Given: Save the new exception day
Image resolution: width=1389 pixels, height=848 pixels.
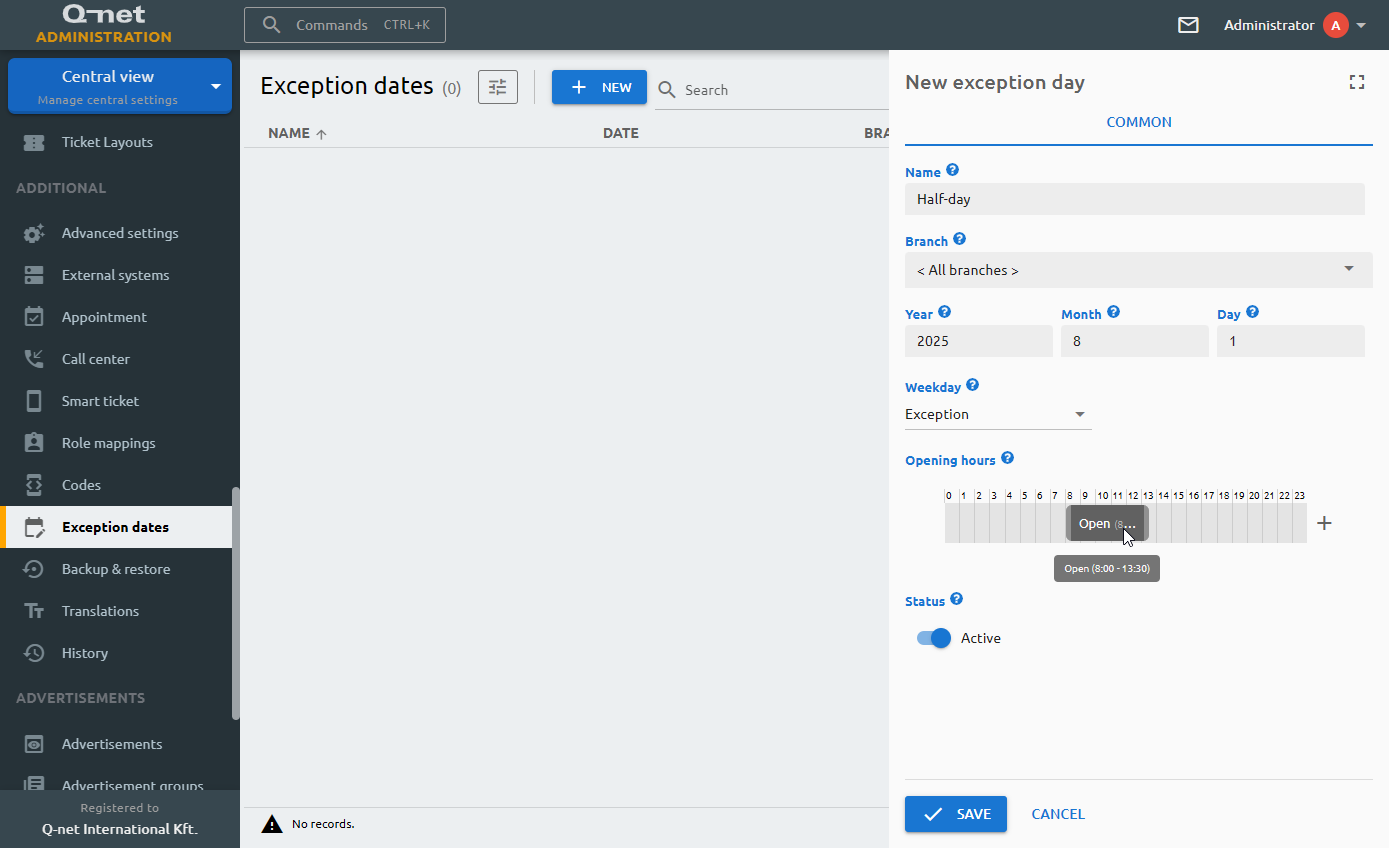Looking at the screenshot, I should click(x=956, y=814).
